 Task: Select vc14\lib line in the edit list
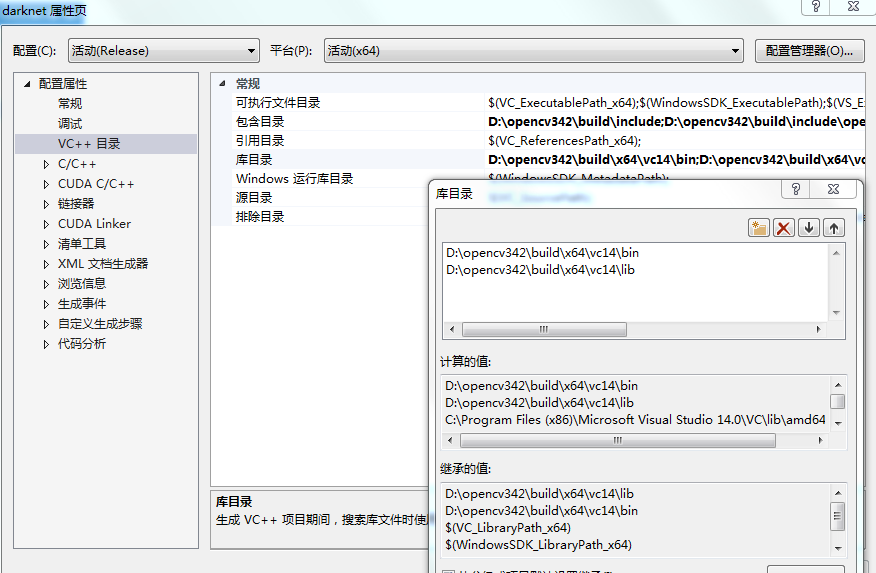pyautogui.click(x=540, y=270)
